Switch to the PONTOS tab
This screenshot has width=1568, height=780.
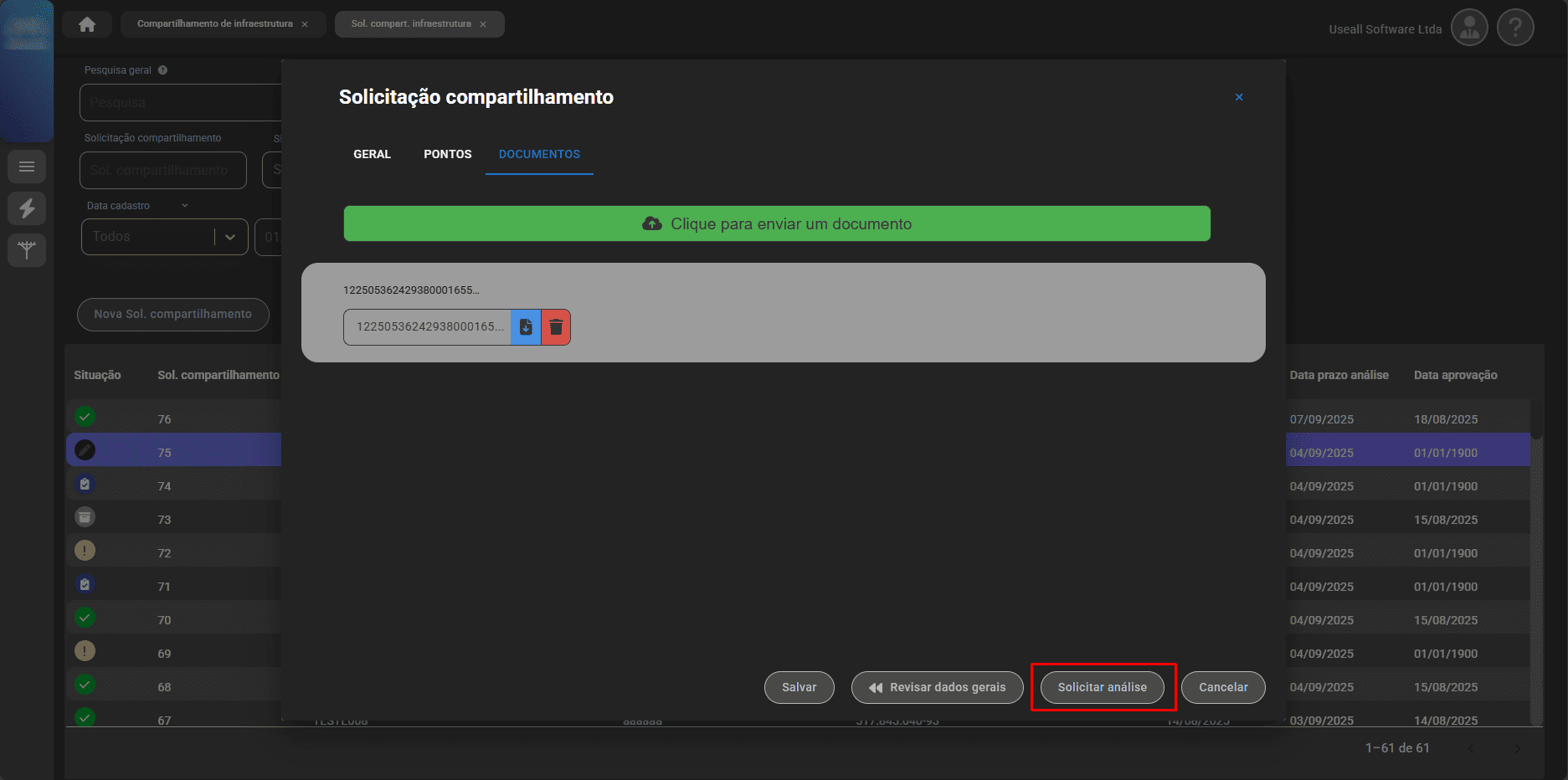pyautogui.click(x=447, y=154)
